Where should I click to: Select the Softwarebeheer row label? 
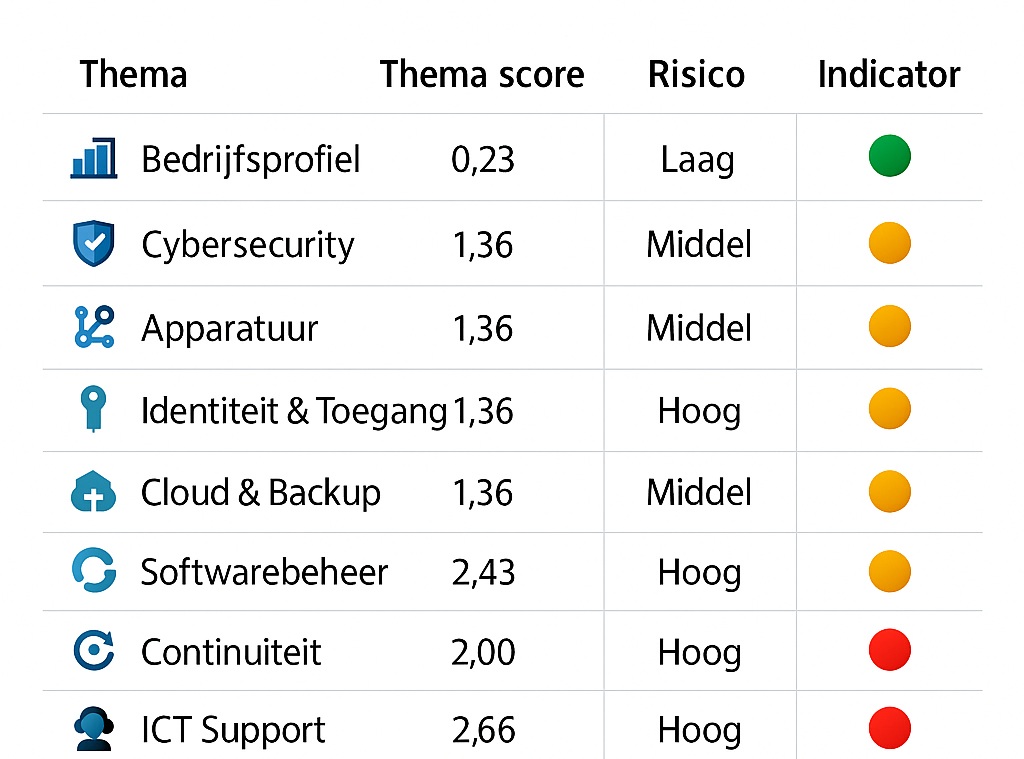coord(264,572)
